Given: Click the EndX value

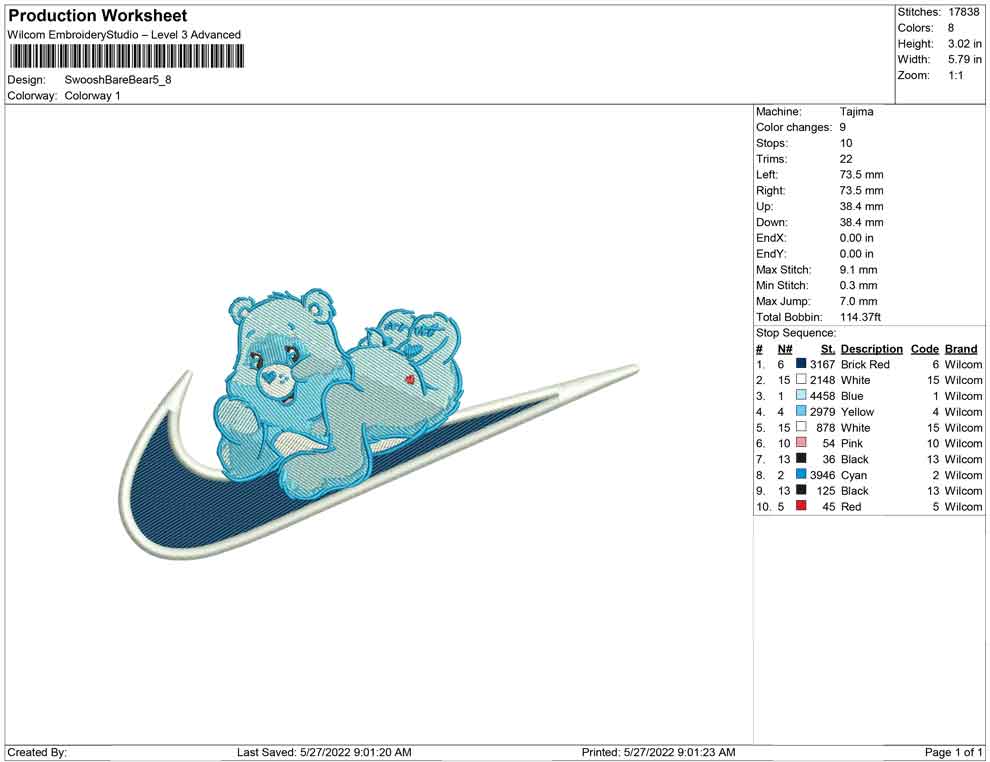Looking at the screenshot, I should 857,238.
